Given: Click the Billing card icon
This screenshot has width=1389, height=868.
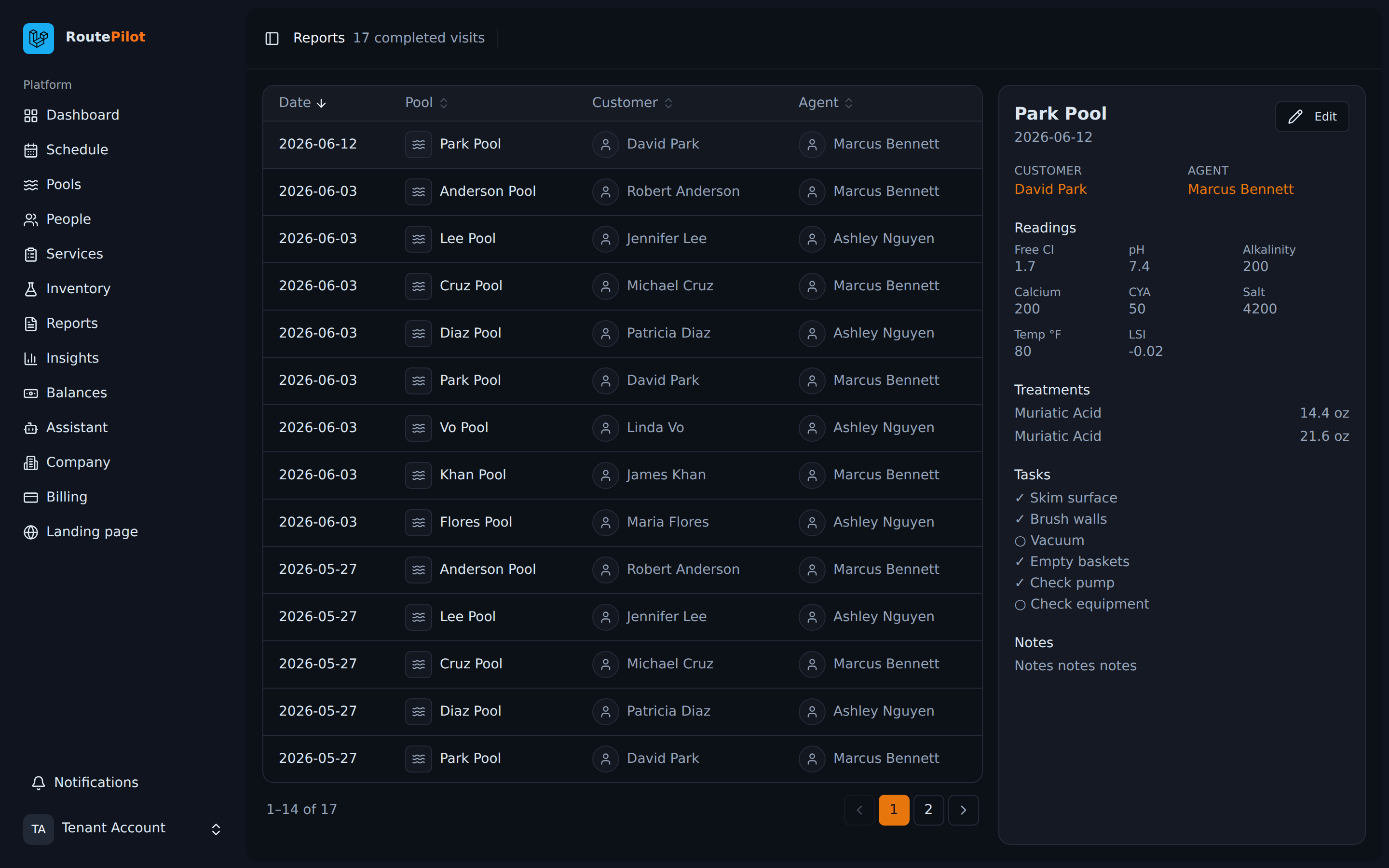Looking at the screenshot, I should click(31, 497).
